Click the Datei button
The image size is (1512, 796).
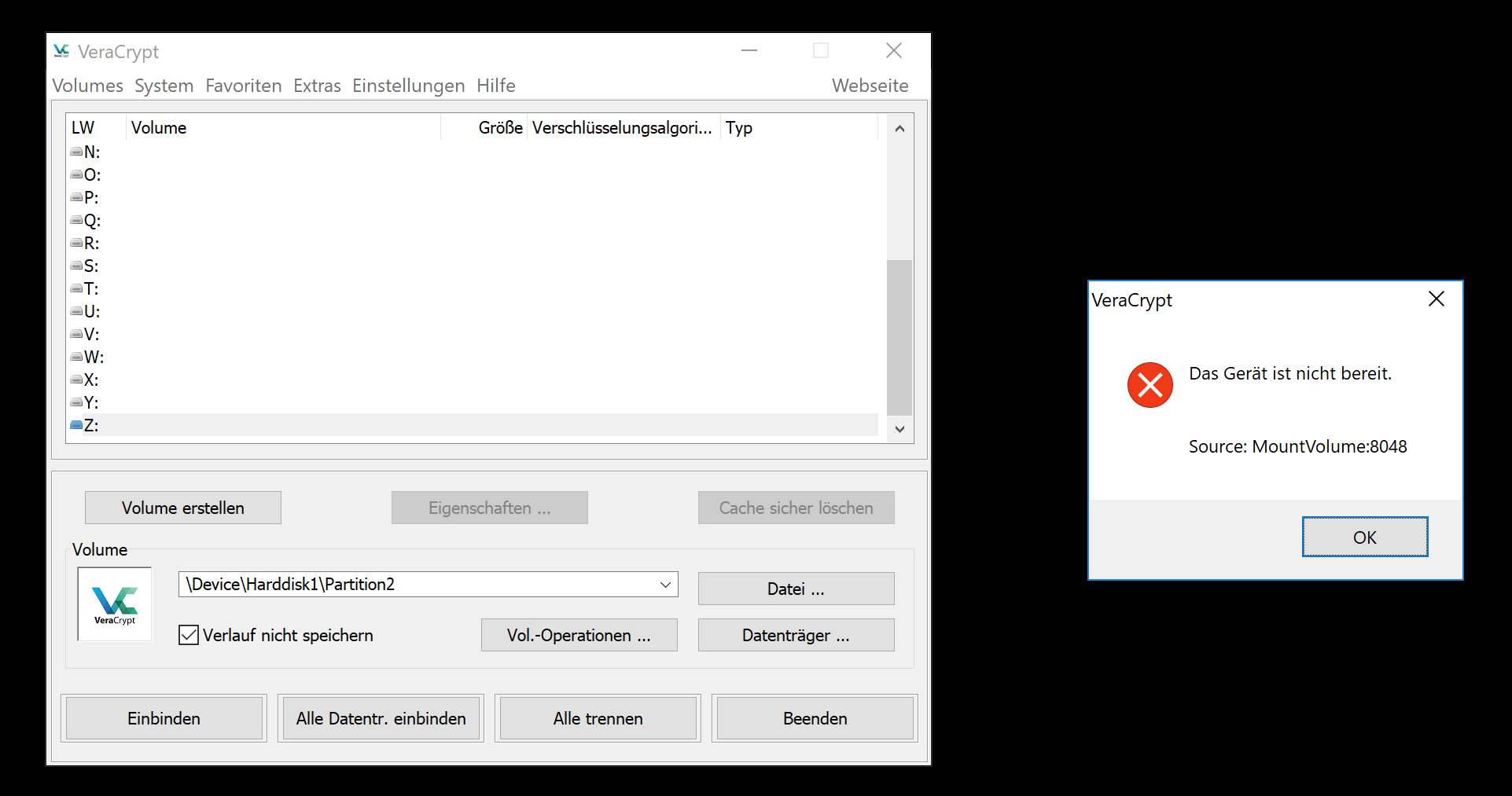click(x=796, y=589)
